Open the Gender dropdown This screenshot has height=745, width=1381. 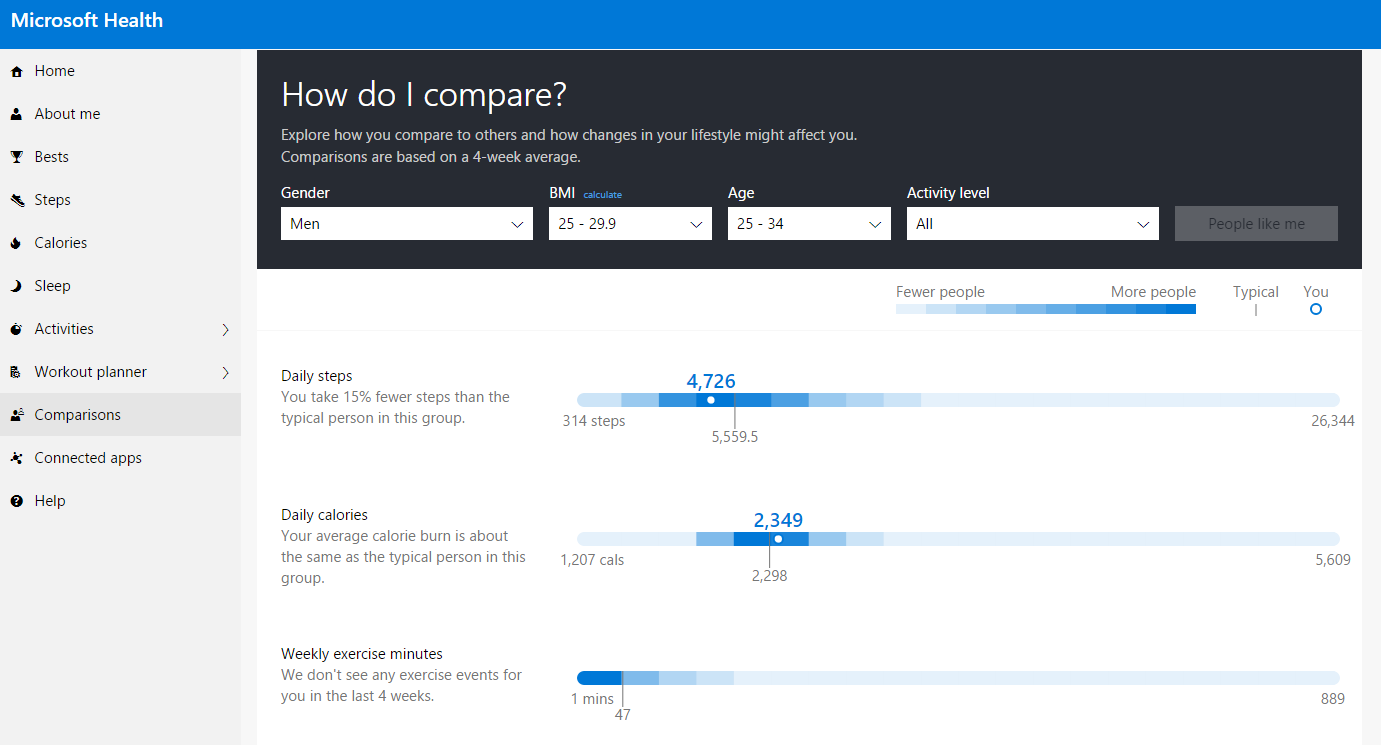pos(406,223)
